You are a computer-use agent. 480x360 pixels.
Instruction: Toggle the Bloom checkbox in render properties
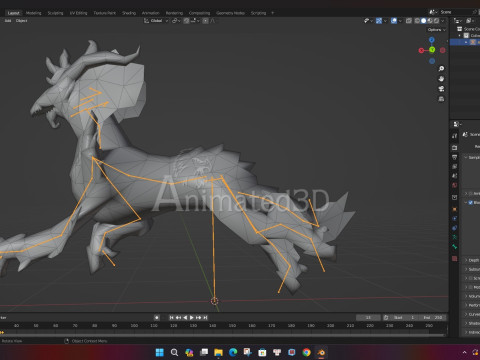(471, 202)
